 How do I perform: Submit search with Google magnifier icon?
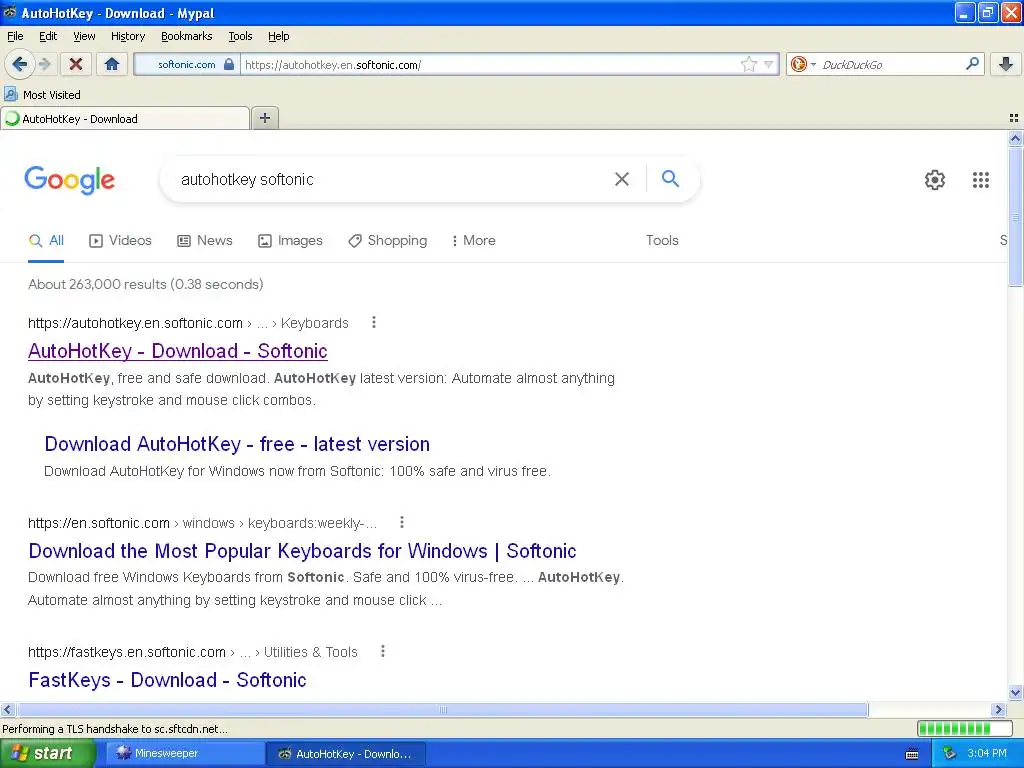point(670,178)
